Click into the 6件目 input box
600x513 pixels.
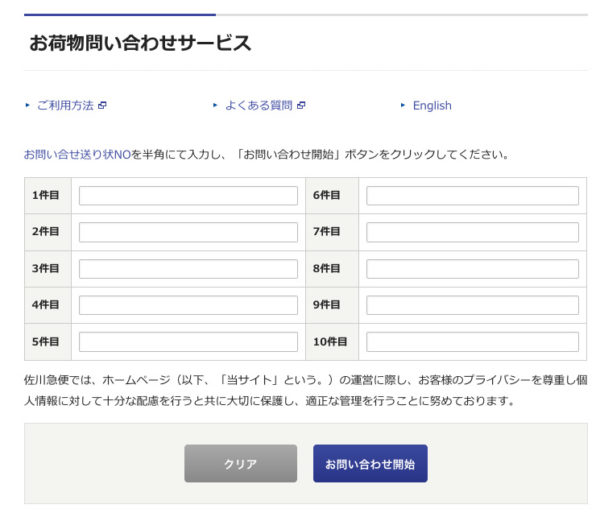[472, 196]
